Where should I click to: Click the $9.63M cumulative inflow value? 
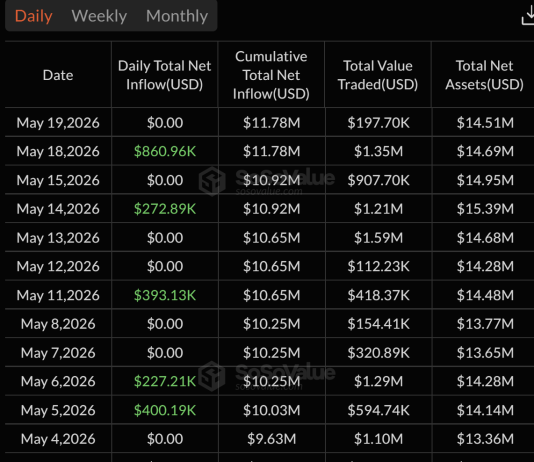(x=271, y=439)
